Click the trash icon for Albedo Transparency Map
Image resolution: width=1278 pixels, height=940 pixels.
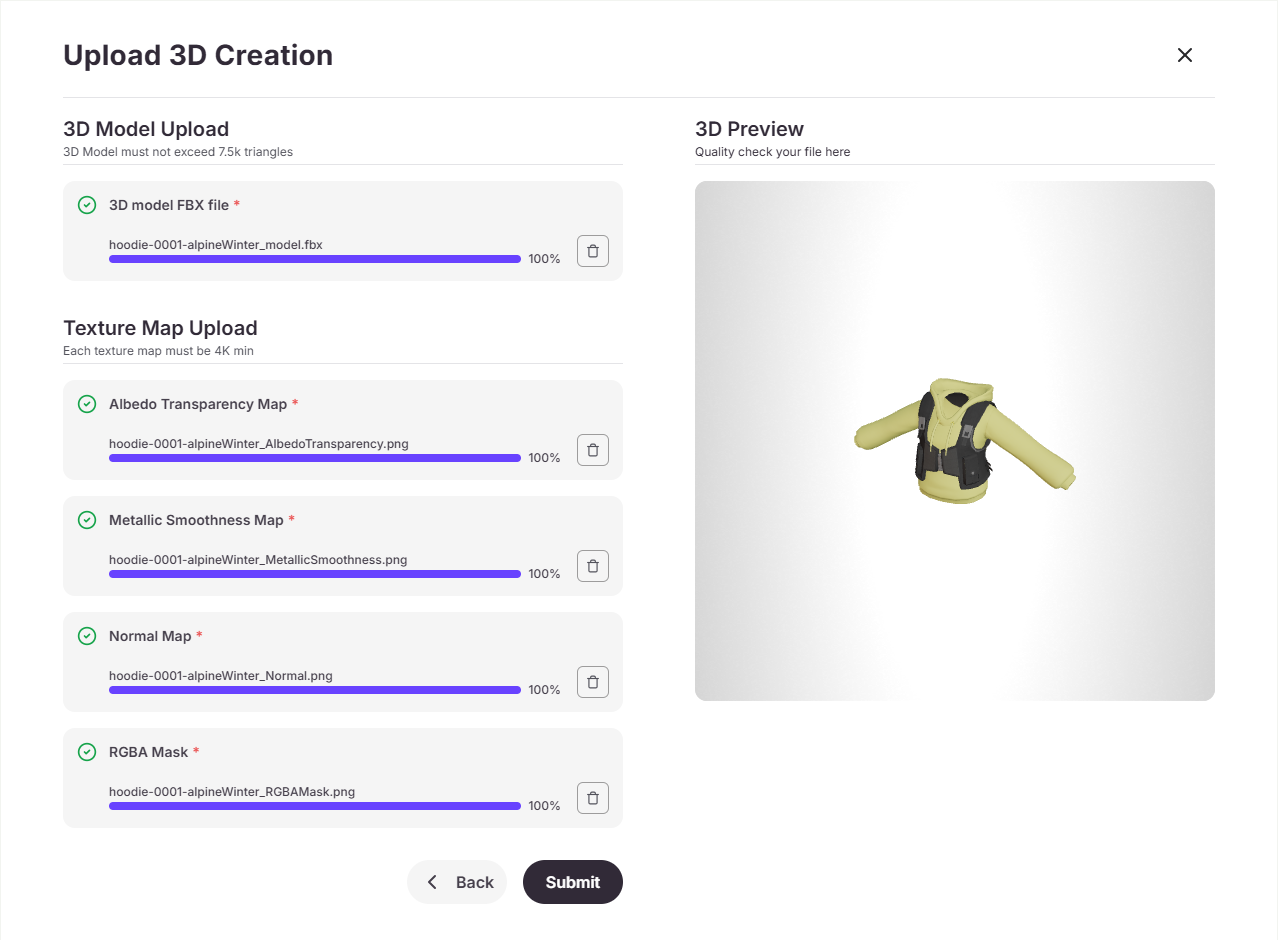click(x=592, y=450)
